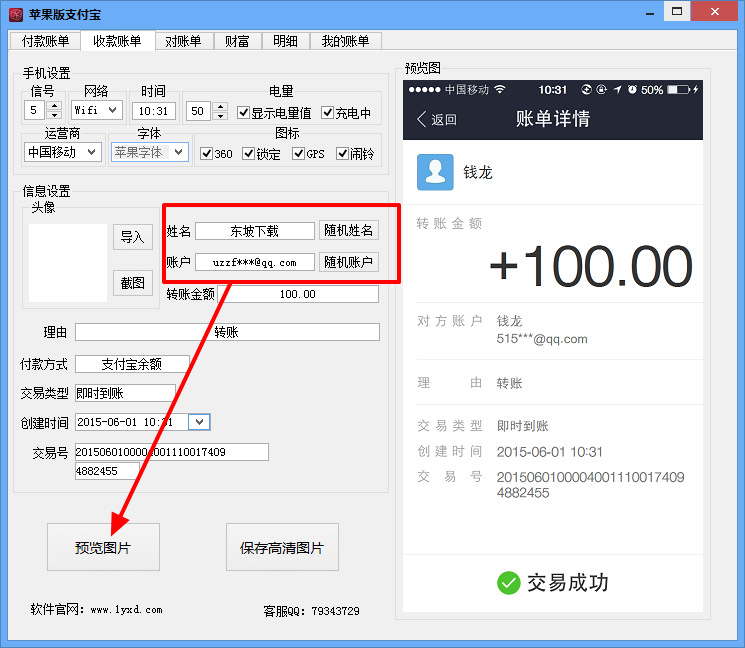Minimize the 苹果版支付宝 window
Screen dimensions: 745x648
pos(650,11)
